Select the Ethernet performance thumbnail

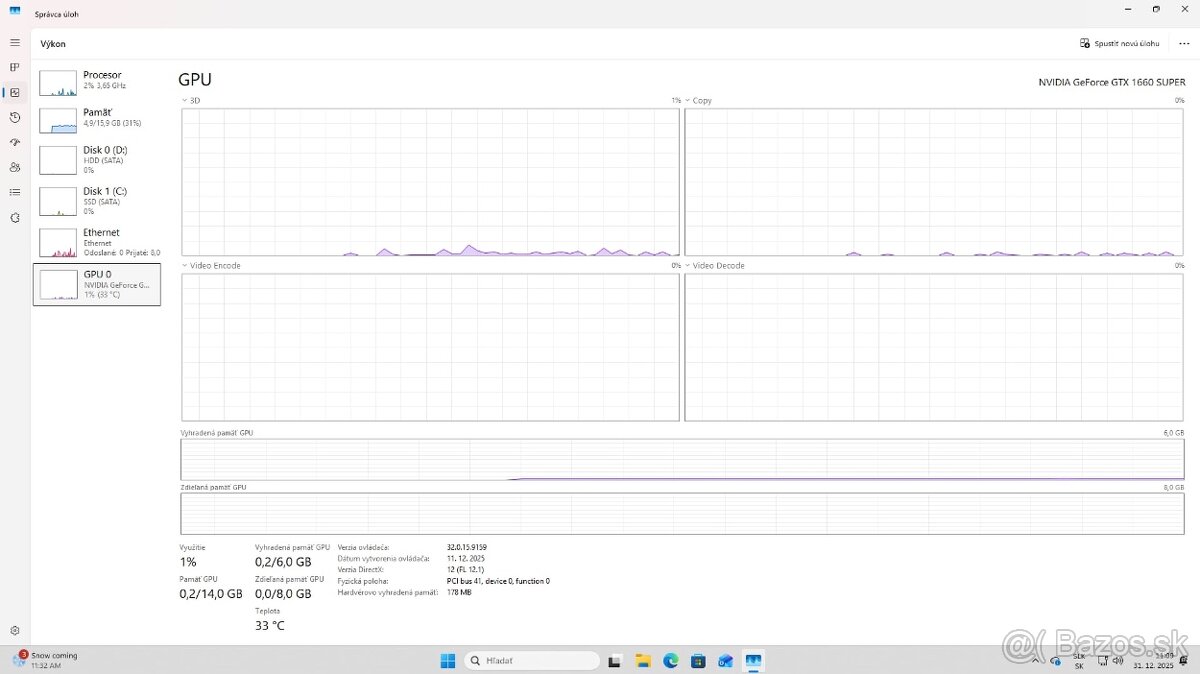(x=97, y=241)
